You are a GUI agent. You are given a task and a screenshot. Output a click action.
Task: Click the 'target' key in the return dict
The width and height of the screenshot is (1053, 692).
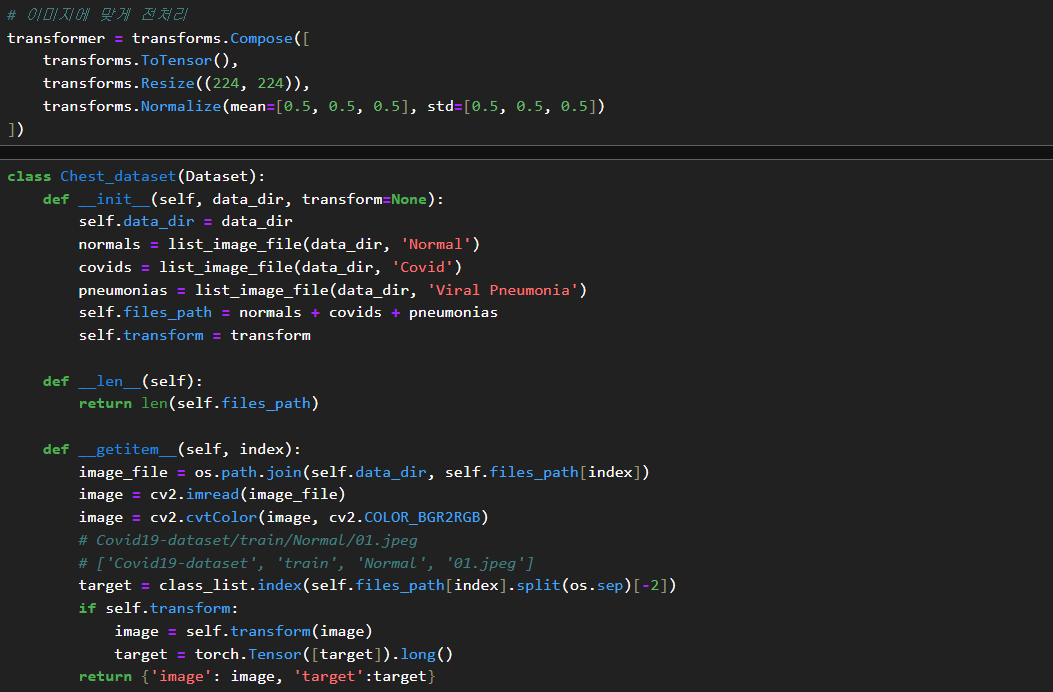coord(328,677)
